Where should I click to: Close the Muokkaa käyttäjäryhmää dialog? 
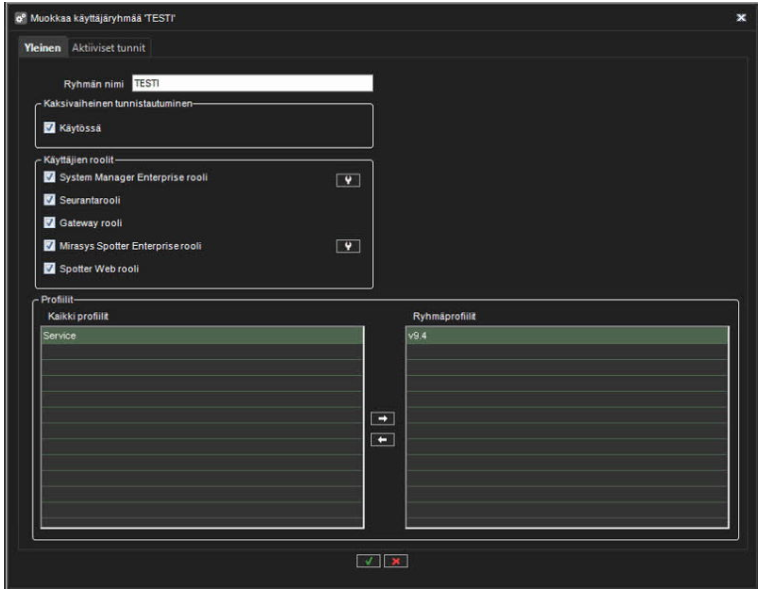pyautogui.click(x=741, y=18)
